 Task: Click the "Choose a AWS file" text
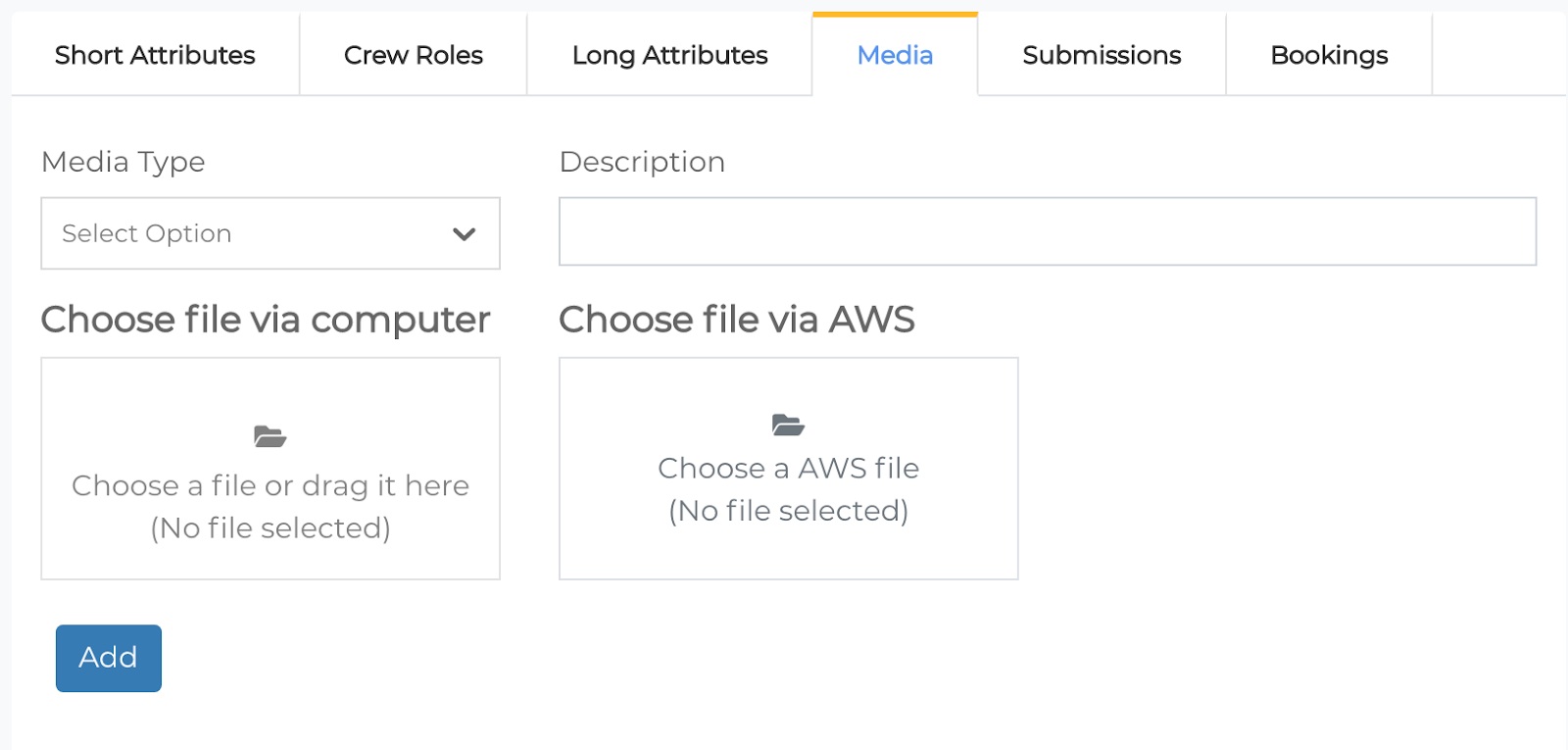tap(788, 469)
